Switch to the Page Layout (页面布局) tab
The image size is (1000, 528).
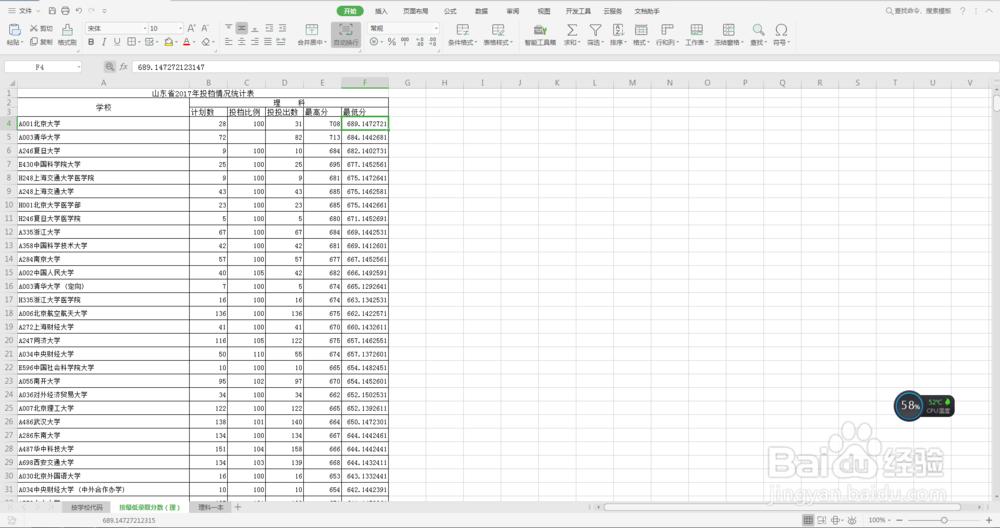pos(415,11)
